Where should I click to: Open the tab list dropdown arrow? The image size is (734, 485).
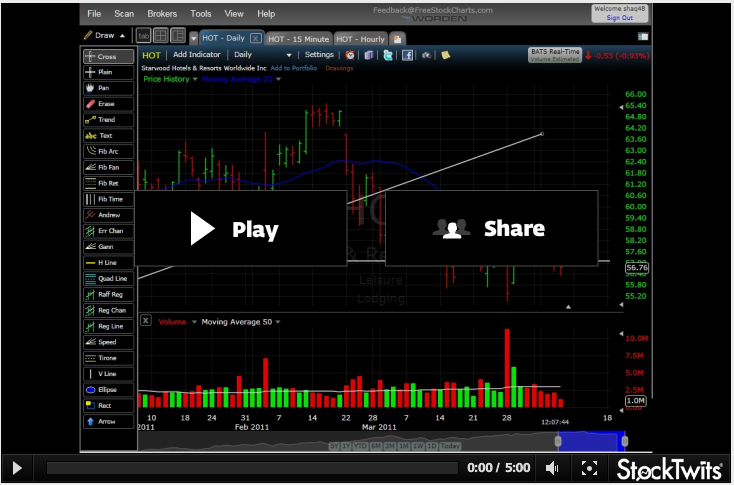coord(193,38)
